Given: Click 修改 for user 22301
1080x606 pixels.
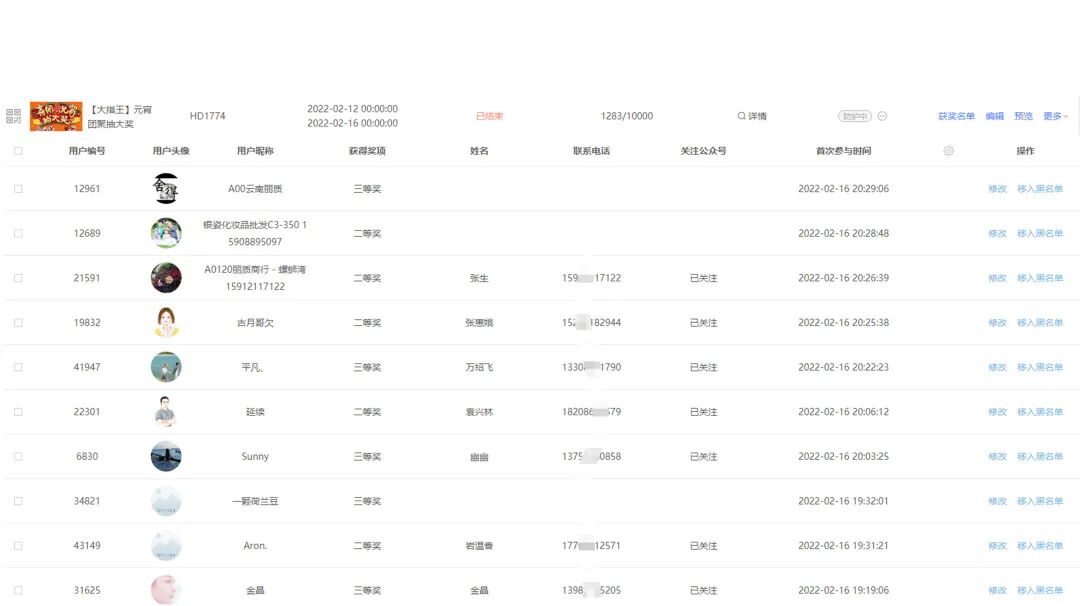Looking at the screenshot, I should pos(997,412).
